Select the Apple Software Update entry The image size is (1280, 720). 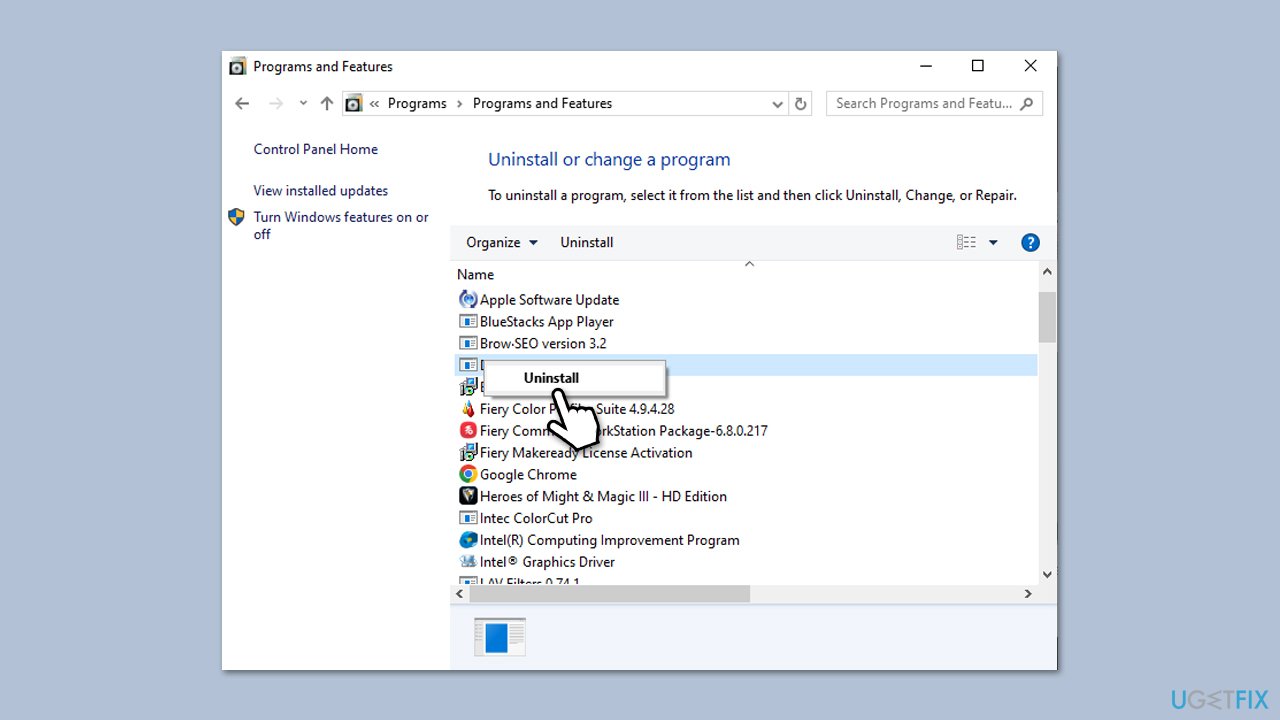tap(549, 300)
